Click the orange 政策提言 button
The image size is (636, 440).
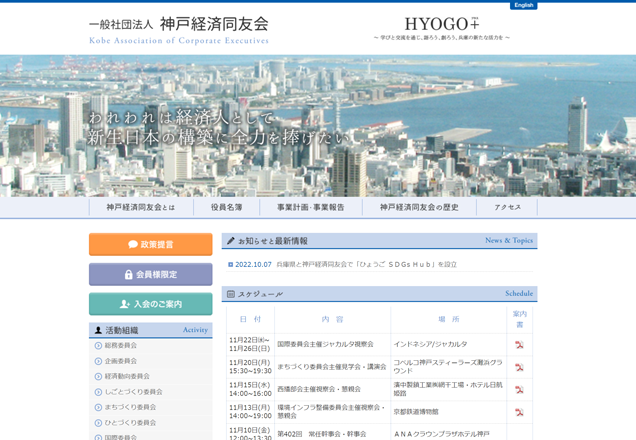pyautogui.click(x=150, y=244)
